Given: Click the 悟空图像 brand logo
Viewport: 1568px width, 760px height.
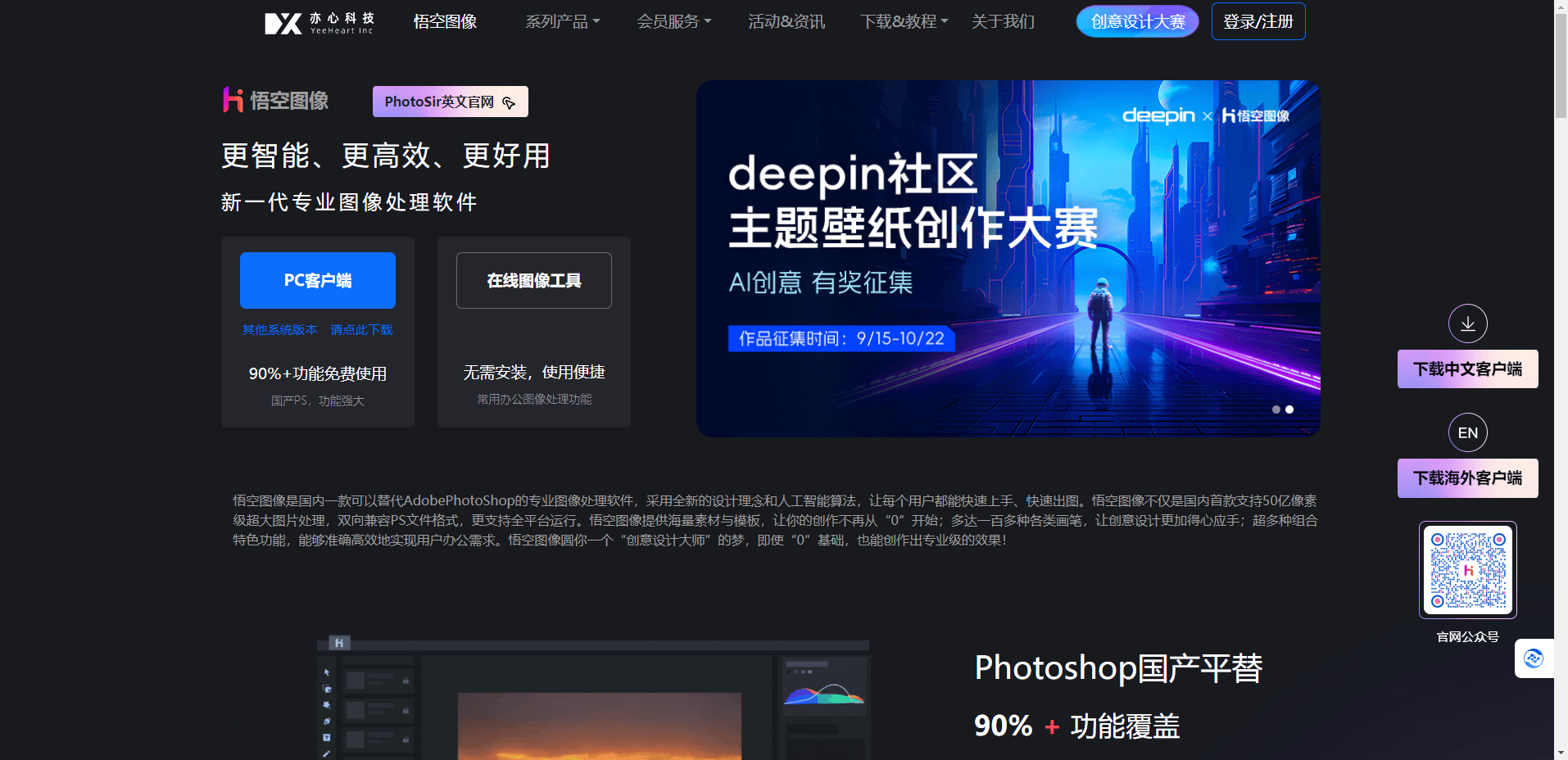Looking at the screenshot, I should 276,101.
